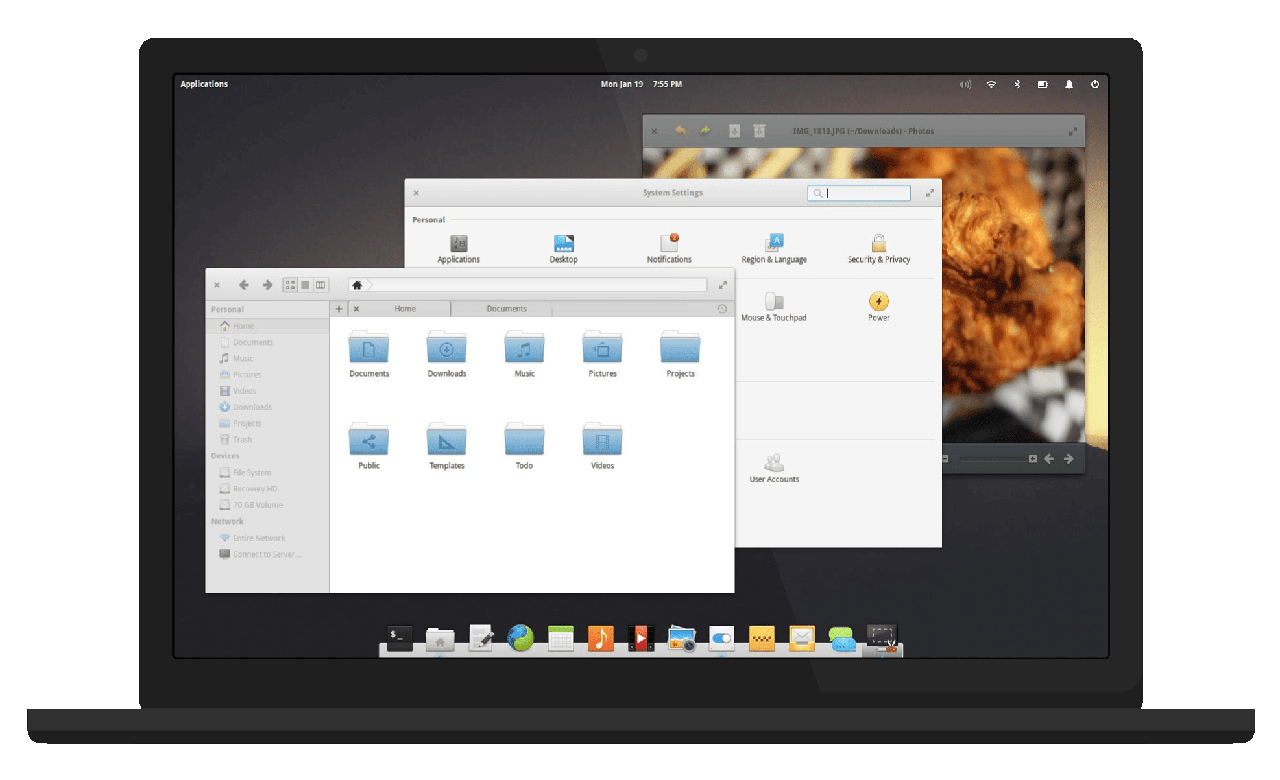Image resolution: width=1280 pixels, height=780 pixels.
Task: Open the Power settings pane
Action: [x=878, y=302]
